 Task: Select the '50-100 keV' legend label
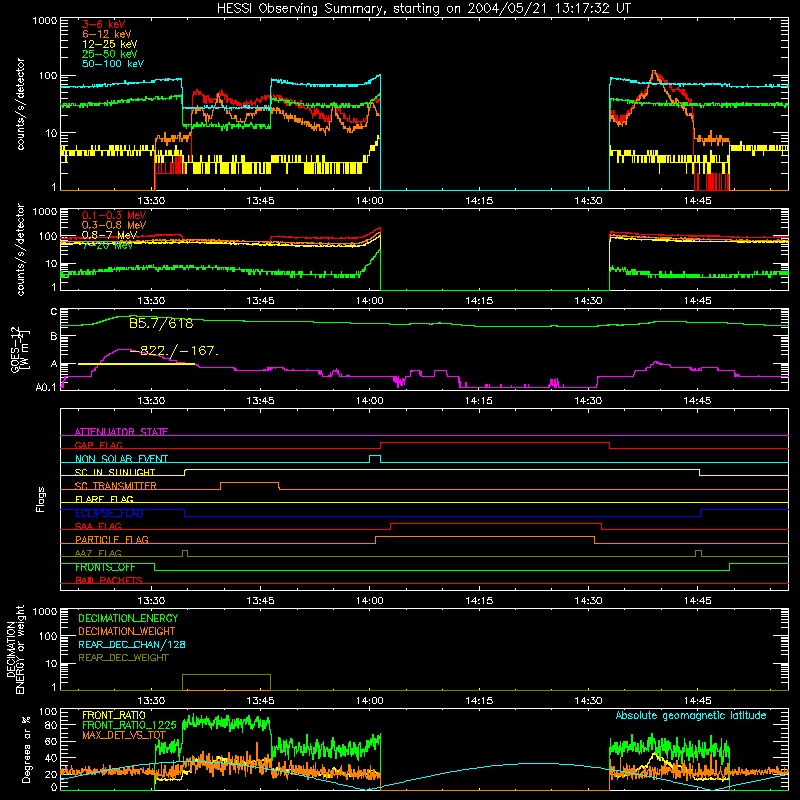[x=112, y=64]
